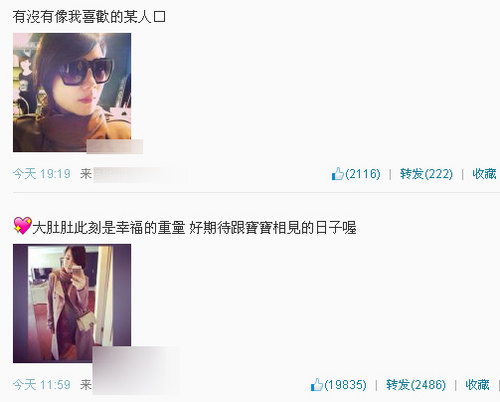This screenshot has height=402, width=500.
Task: Click the 来 label beside 今天 19:19
Action: [86, 174]
